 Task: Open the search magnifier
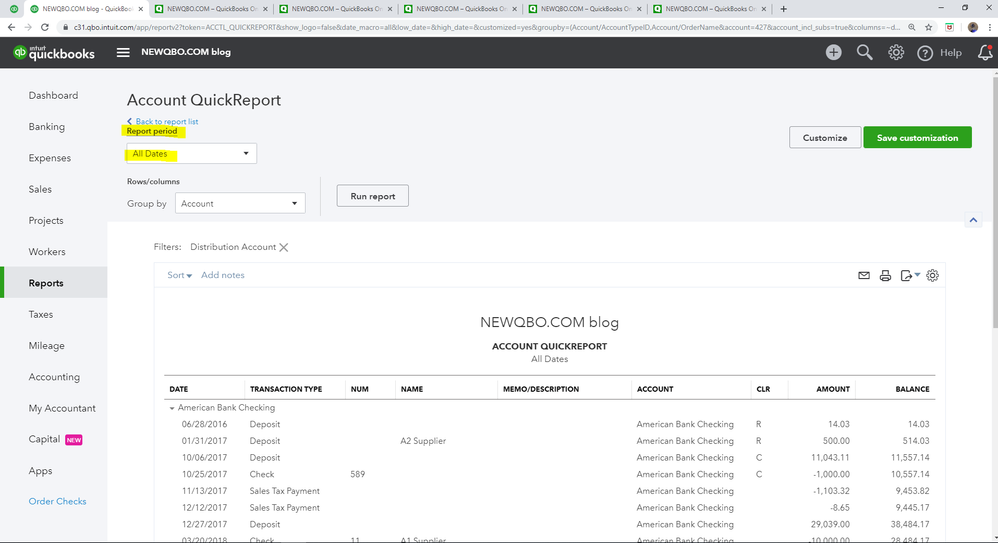(864, 52)
